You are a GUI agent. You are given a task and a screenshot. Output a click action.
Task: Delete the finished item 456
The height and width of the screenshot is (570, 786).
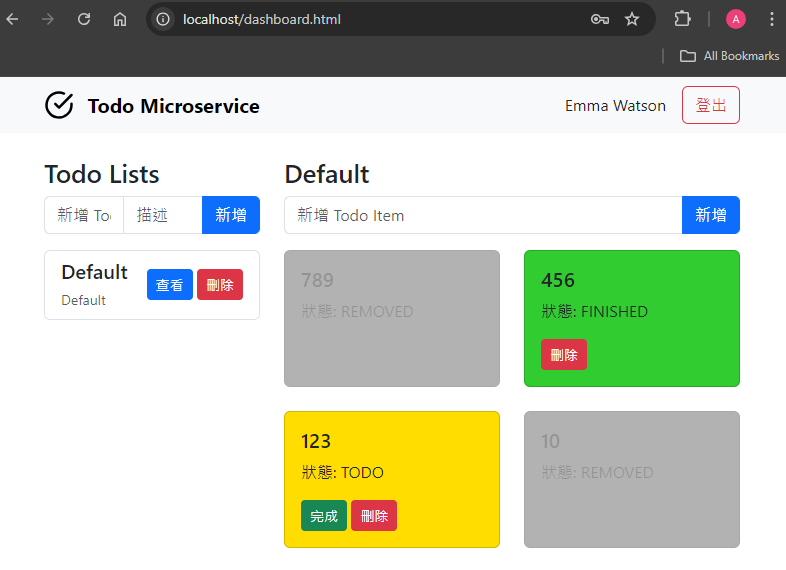pos(563,354)
